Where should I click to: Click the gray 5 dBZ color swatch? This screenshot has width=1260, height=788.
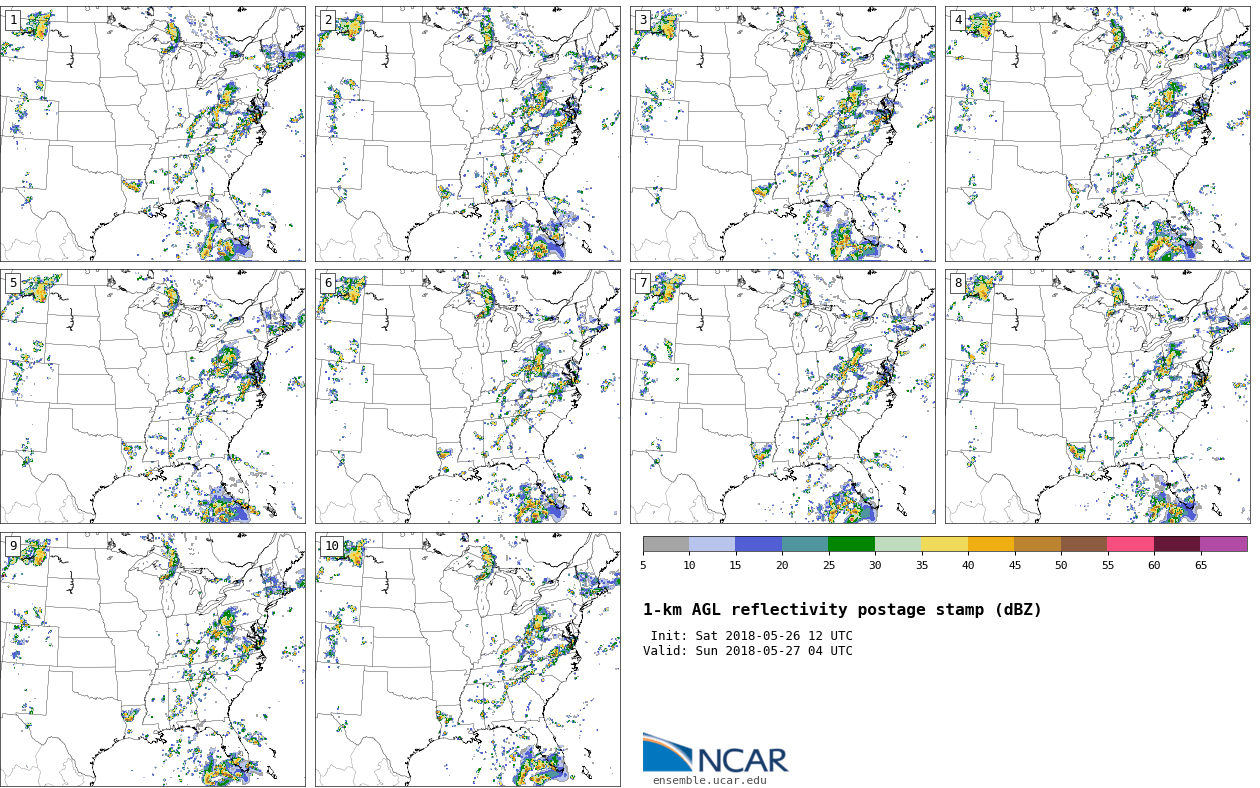666,544
